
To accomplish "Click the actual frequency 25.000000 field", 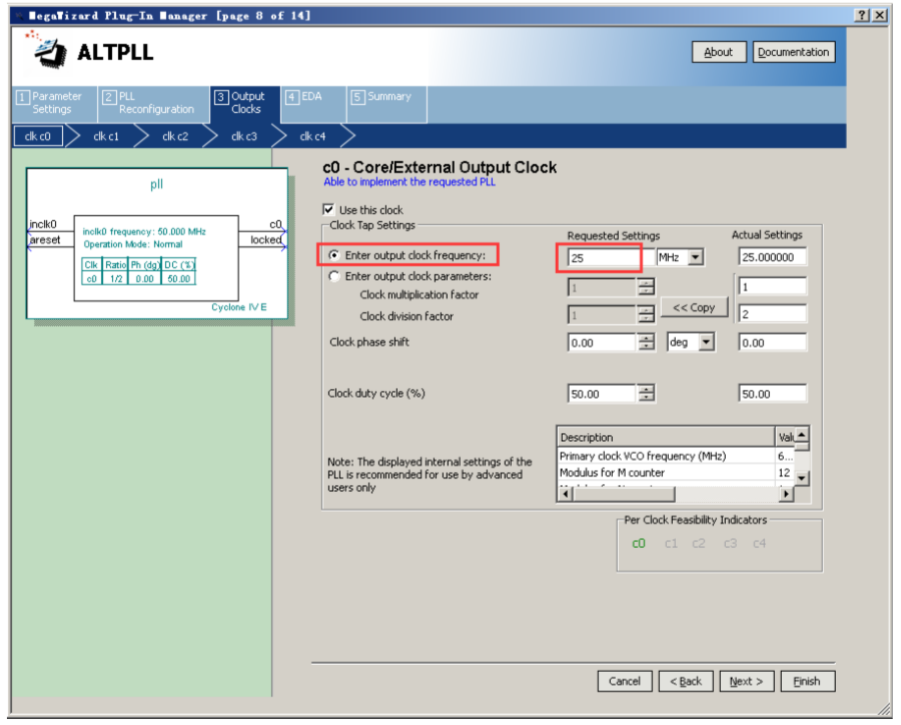I will coord(772,257).
